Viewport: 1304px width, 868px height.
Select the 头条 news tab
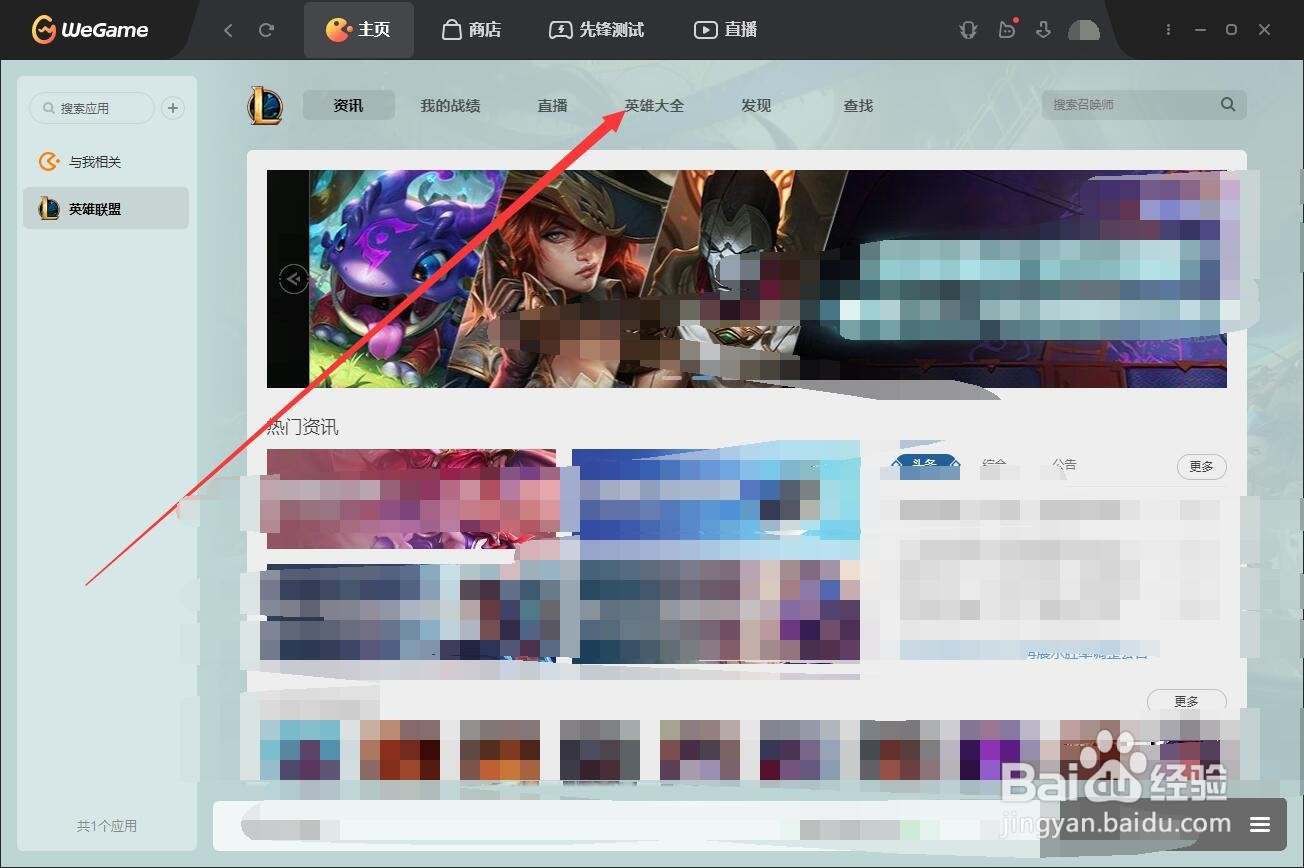point(925,465)
